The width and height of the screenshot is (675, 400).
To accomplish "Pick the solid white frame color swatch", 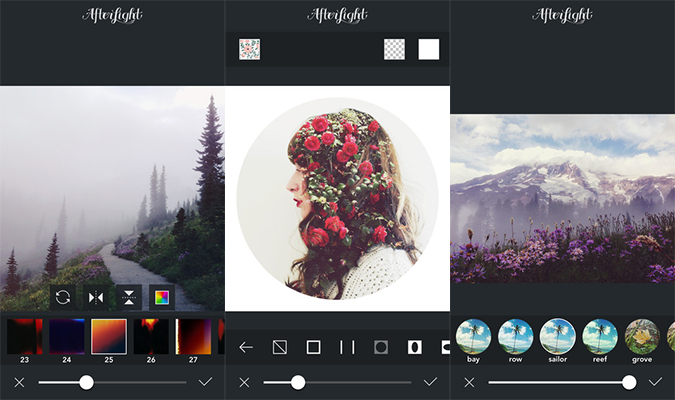I will pos(429,49).
